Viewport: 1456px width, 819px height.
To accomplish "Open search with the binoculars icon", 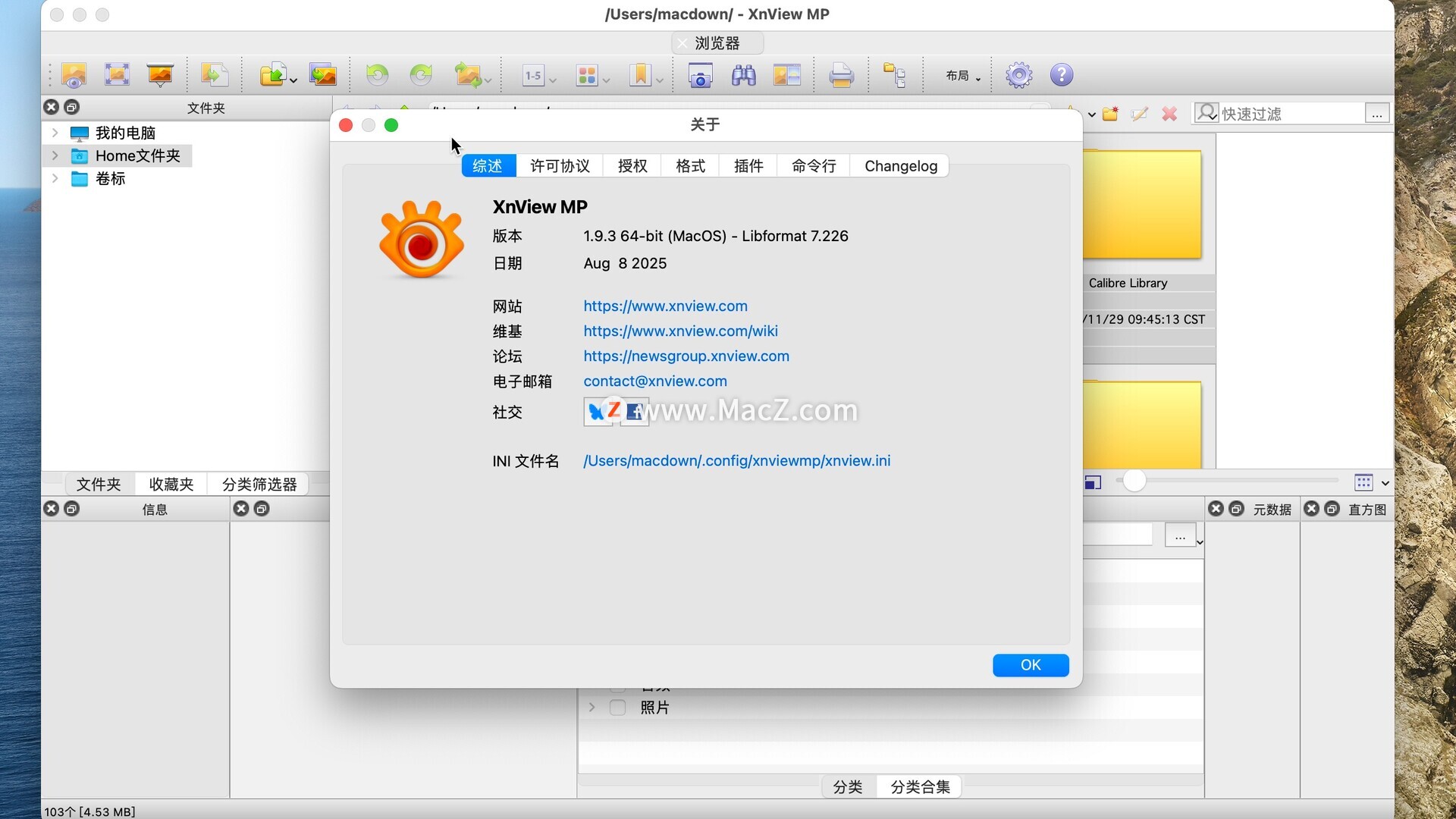I will [x=743, y=75].
